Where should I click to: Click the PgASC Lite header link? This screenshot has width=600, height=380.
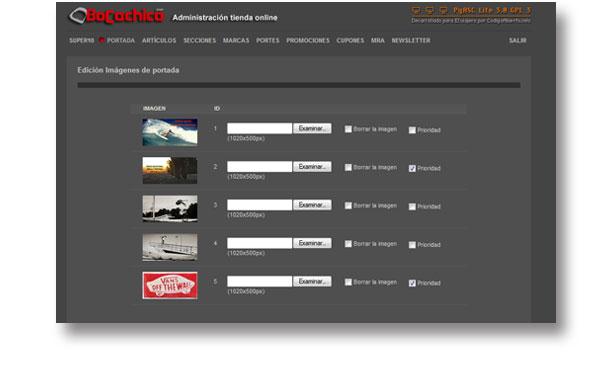pos(492,11)
